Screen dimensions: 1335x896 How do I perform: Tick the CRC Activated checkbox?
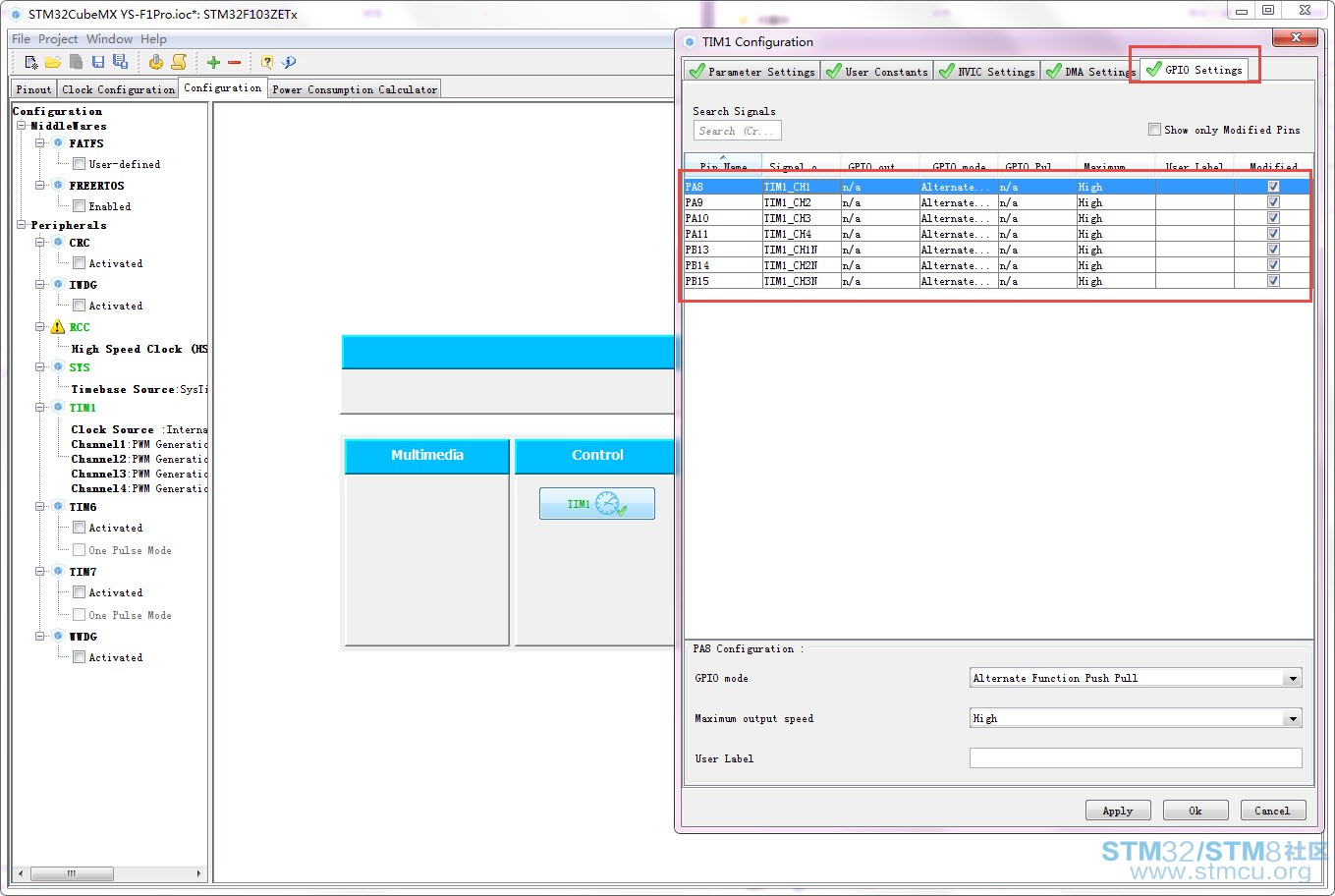pos(79,263)
